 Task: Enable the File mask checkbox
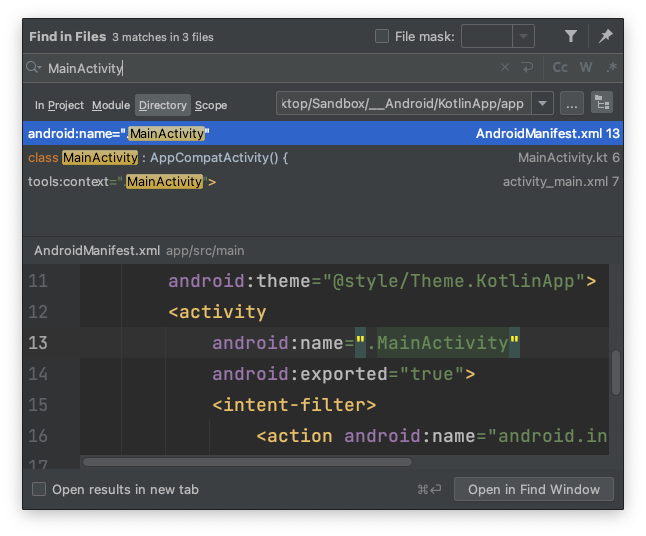click(382, 36)
